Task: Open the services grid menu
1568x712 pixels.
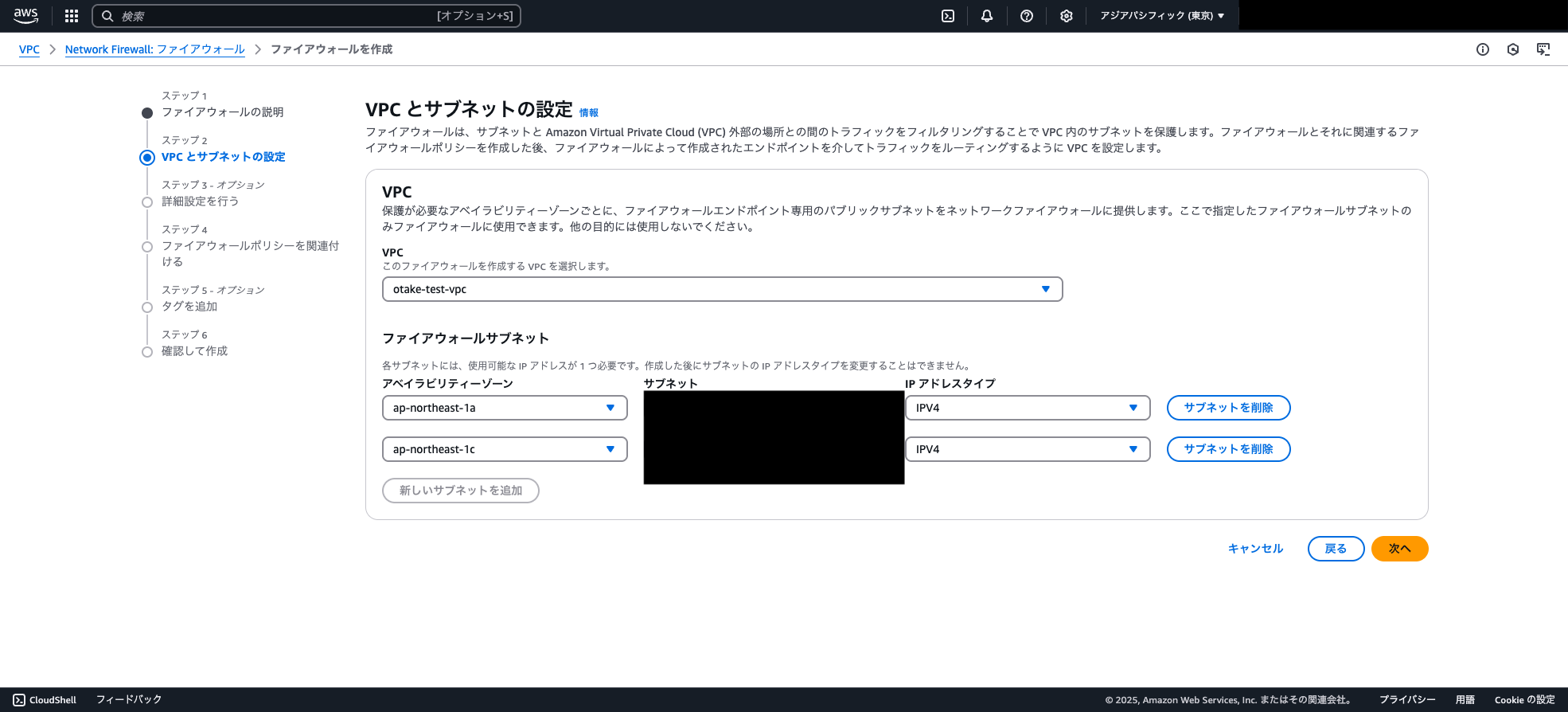Action: tap(72, 16)
